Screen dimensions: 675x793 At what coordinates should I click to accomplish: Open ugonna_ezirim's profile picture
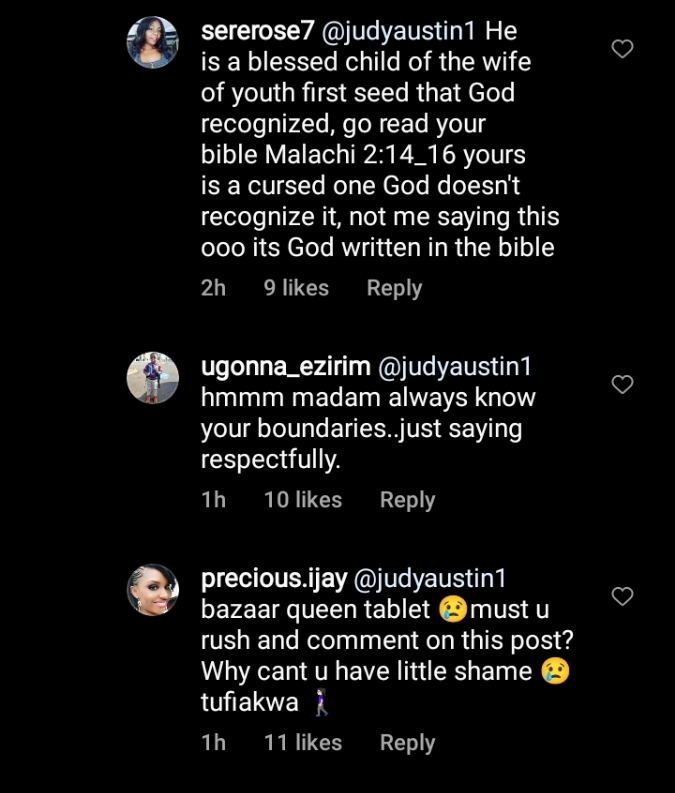tap(152, 379)
